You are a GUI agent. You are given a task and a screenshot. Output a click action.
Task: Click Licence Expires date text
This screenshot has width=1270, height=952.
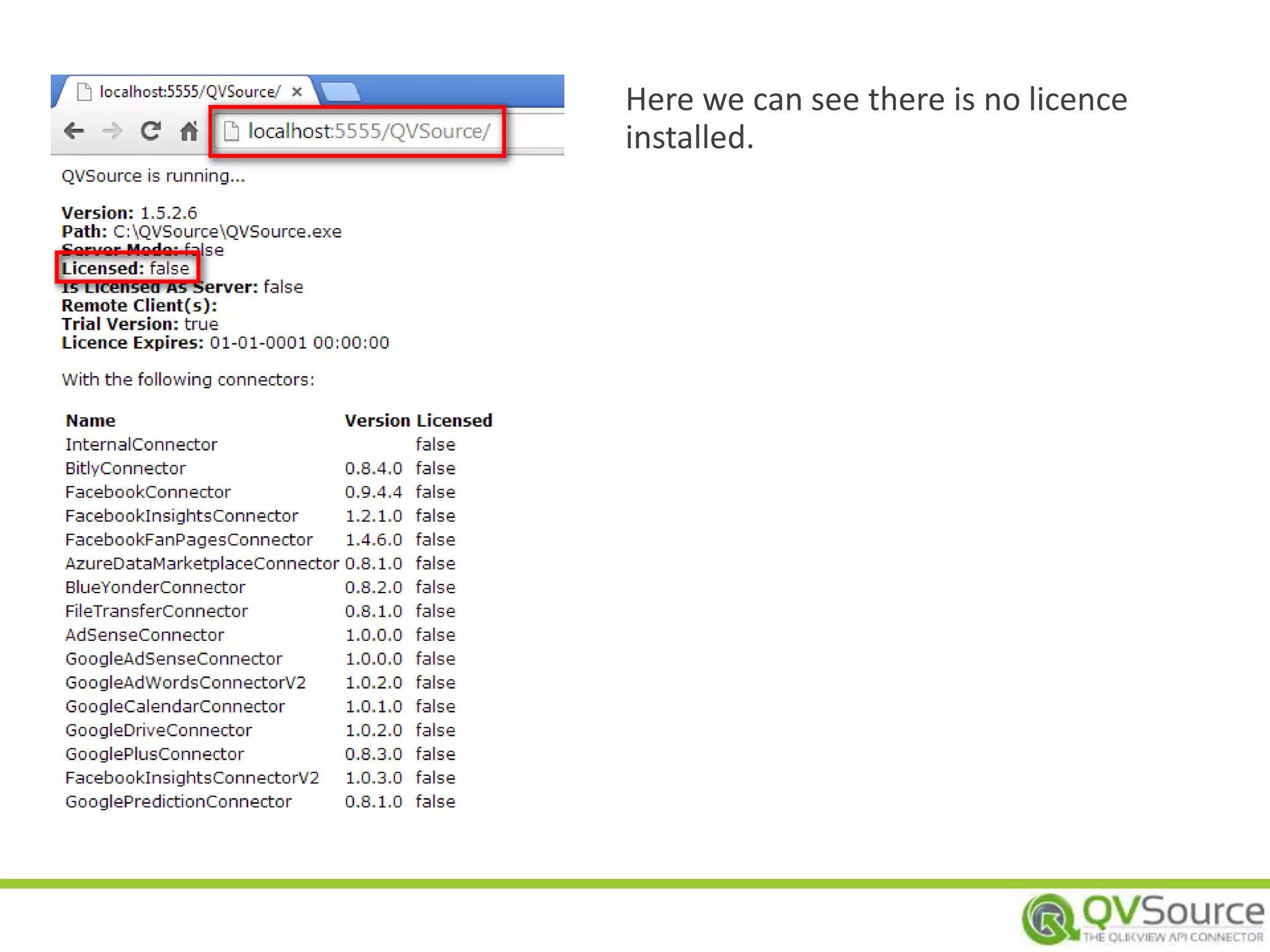point(299,343)
